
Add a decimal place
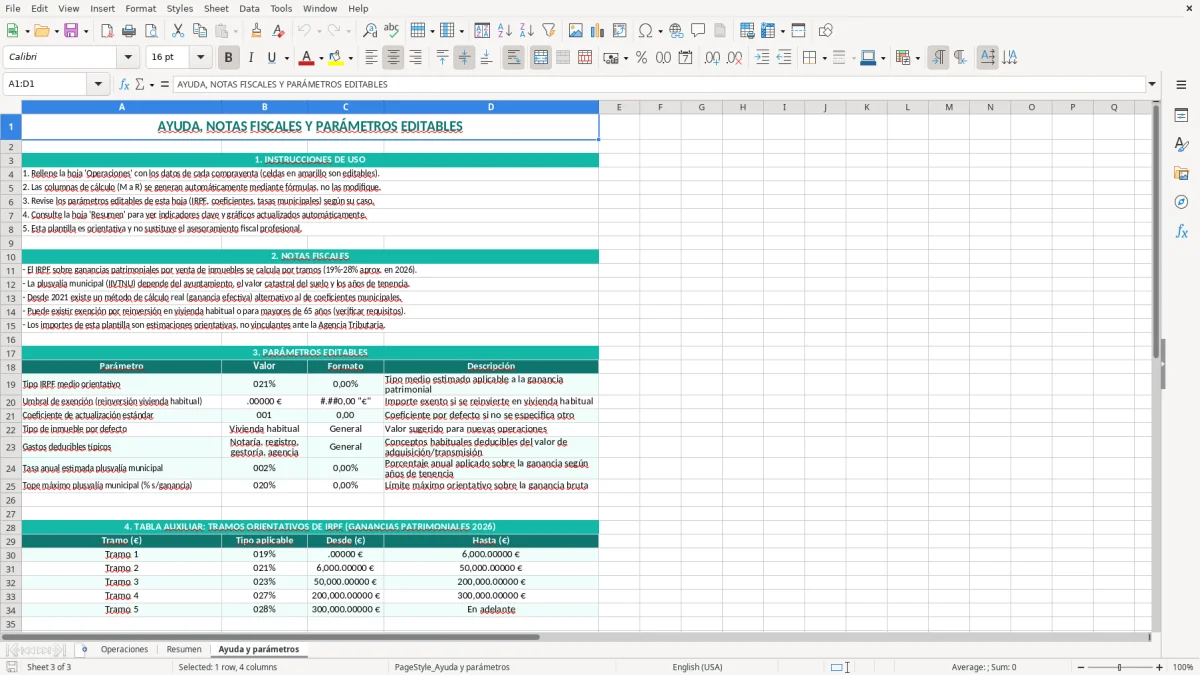(712, 58)
